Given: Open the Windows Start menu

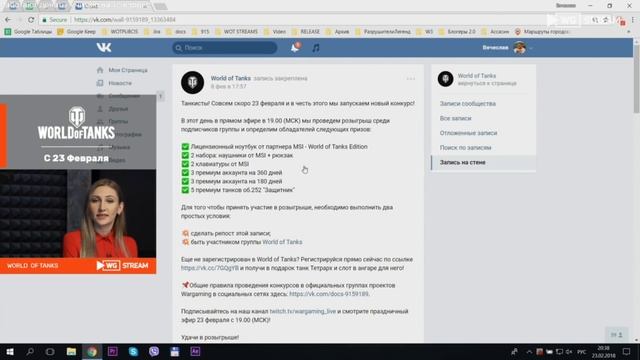Looking at the screenshot, I should coord(10,351).
